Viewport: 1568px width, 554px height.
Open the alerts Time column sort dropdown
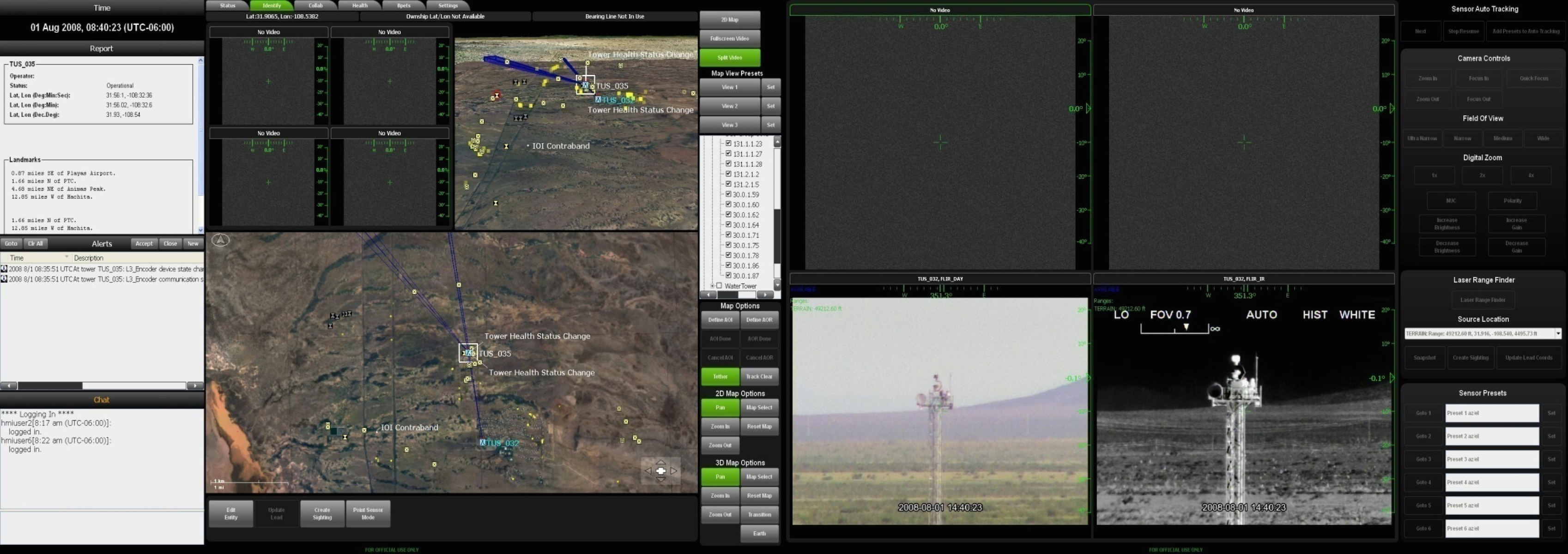pos(67,257)
